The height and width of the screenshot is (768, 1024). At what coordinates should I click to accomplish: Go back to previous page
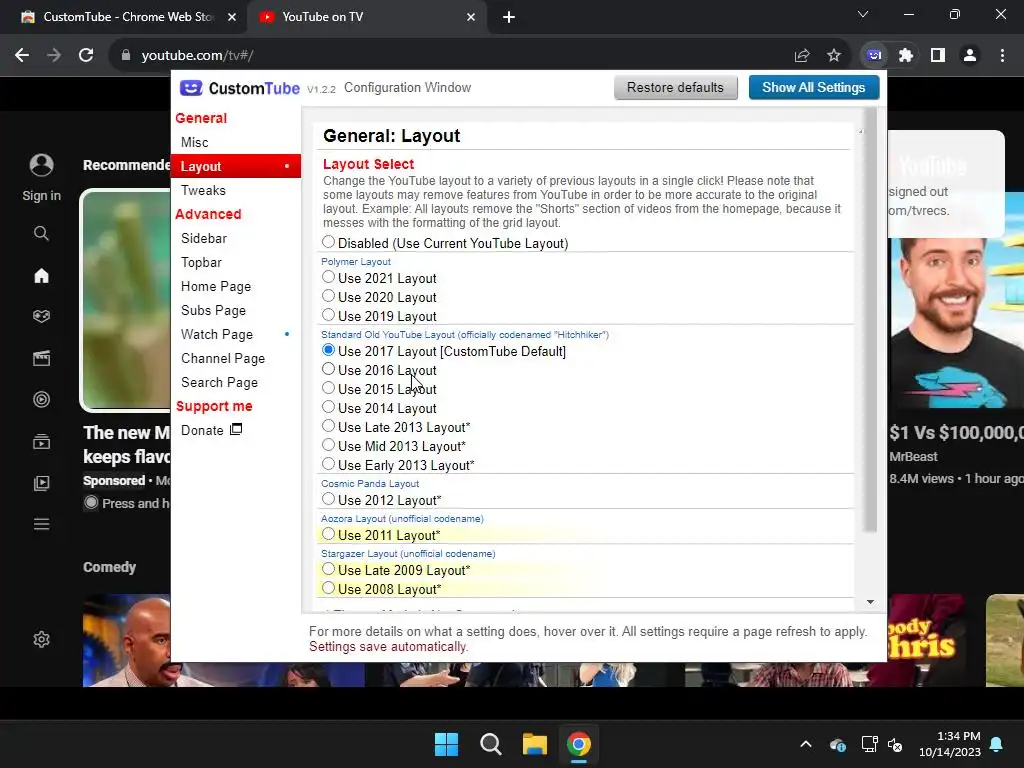pyautogui.click(x=22, y=56)
